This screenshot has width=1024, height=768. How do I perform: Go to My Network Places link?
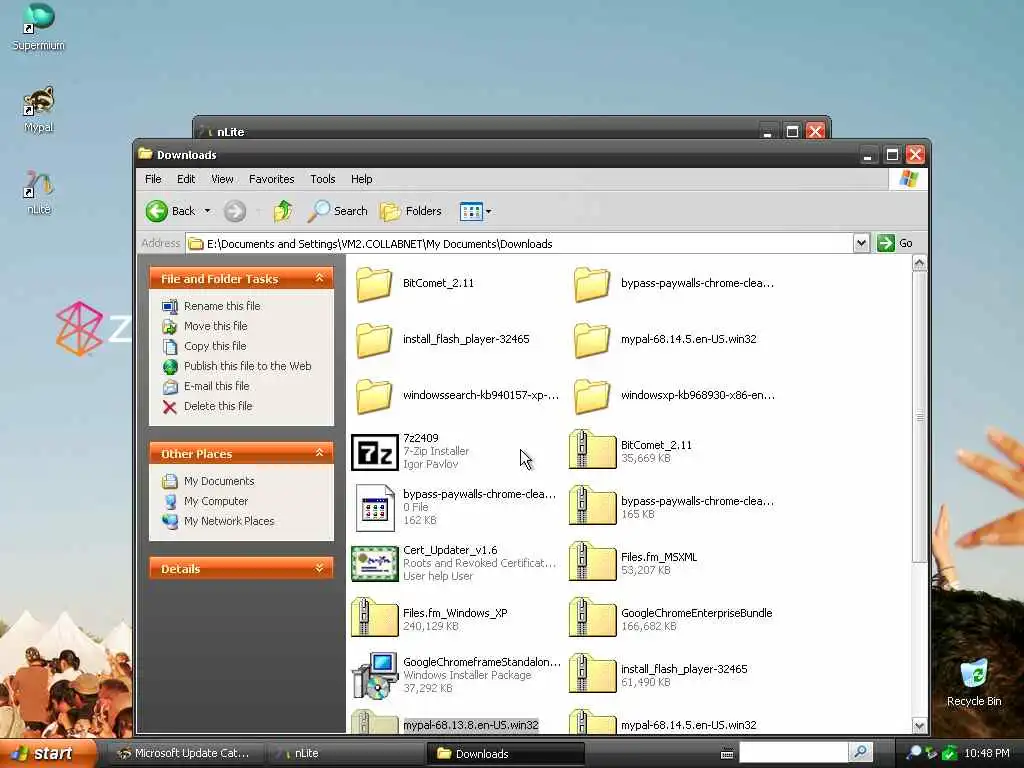point(218,521)
